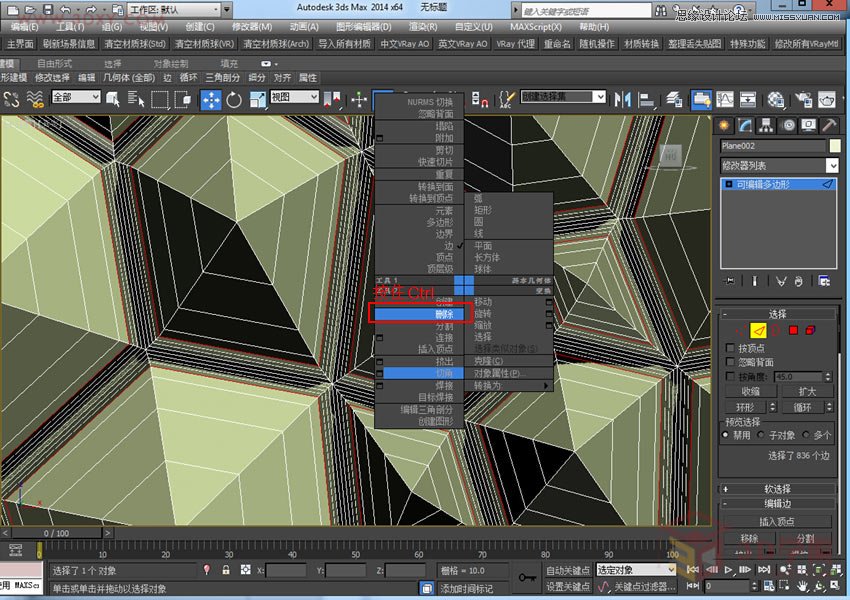Image resolution: width=850 pixels, height=600 pixels.
Task: Toggle 自动关键点 auto key mode
Action: click(x=568, y=570)
